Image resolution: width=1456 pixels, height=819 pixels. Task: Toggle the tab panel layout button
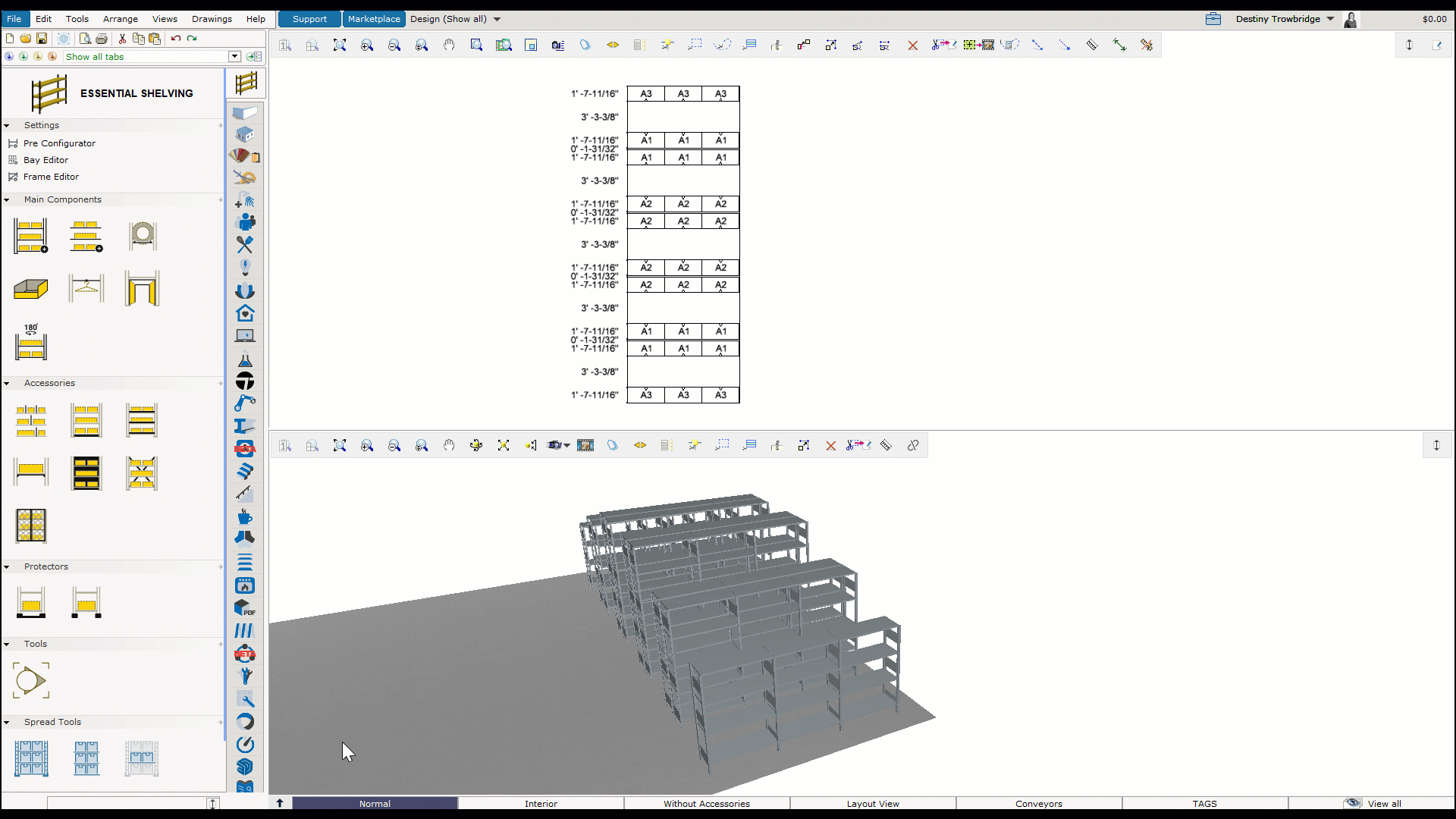(x=254, y=57)
